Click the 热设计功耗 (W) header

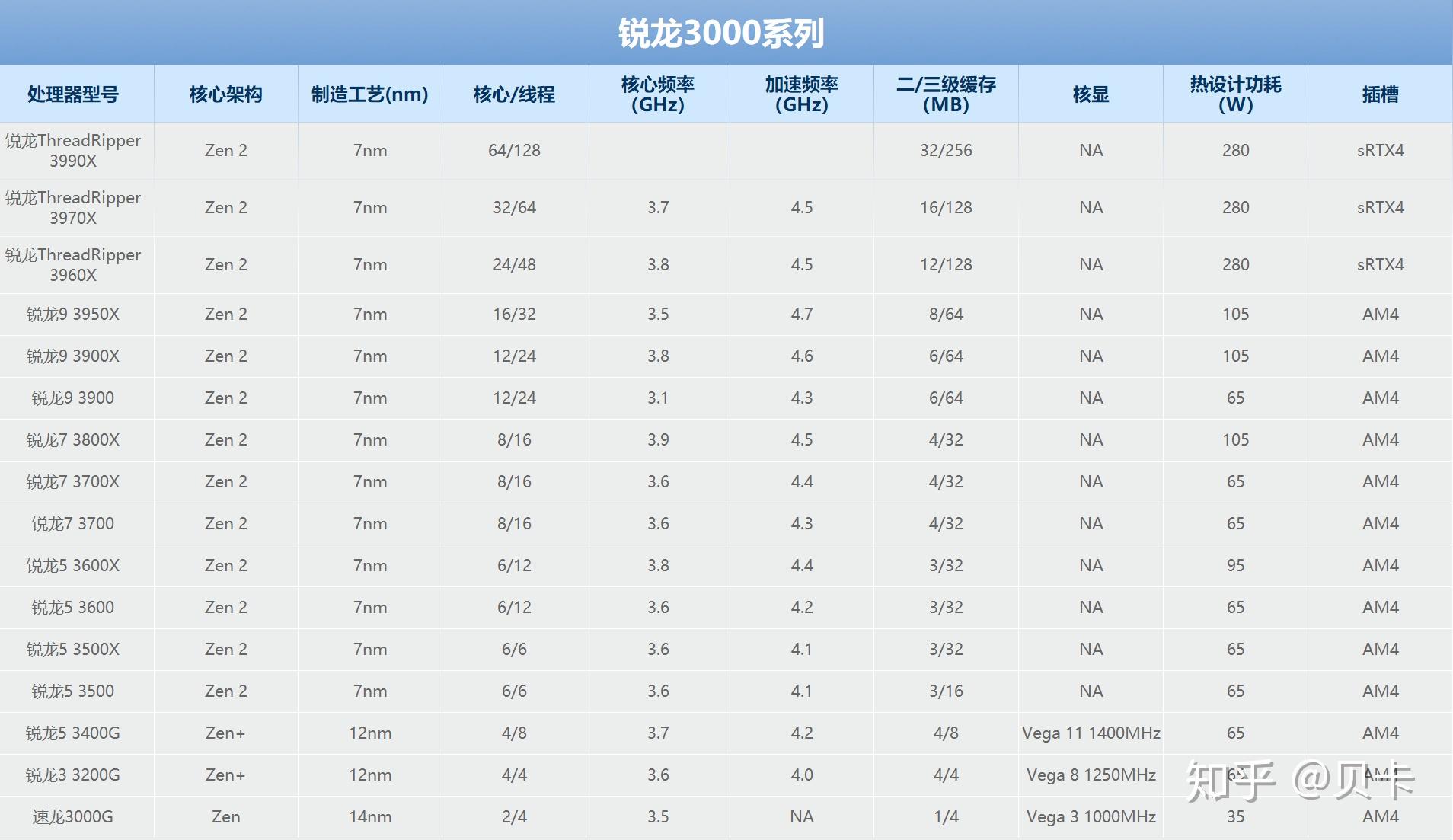(1235, 94)
